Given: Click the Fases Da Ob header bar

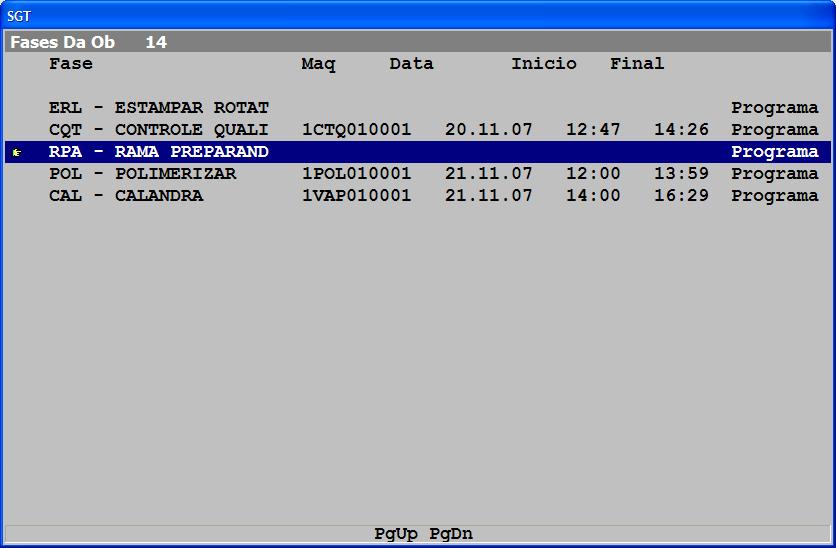Looking at the screenshot, I should point(418,42).
